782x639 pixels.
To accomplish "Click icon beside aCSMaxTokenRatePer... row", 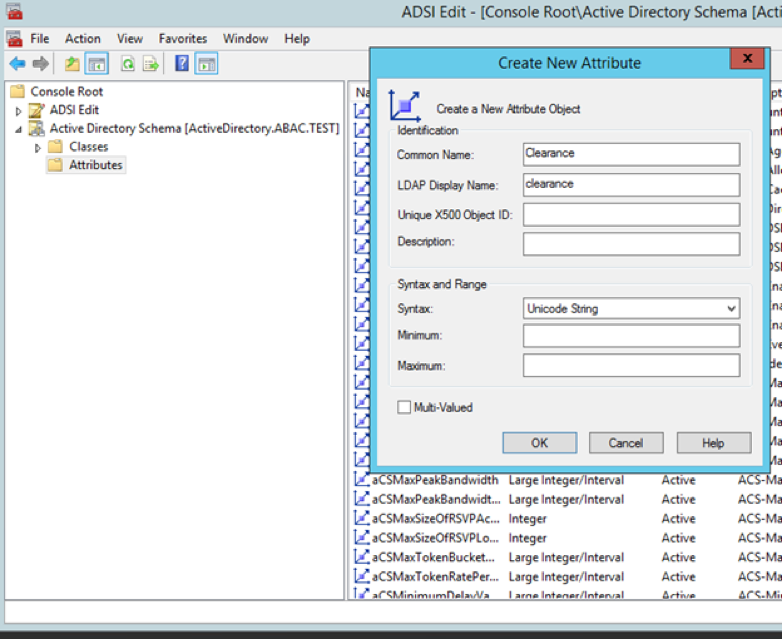I will 361,576.
